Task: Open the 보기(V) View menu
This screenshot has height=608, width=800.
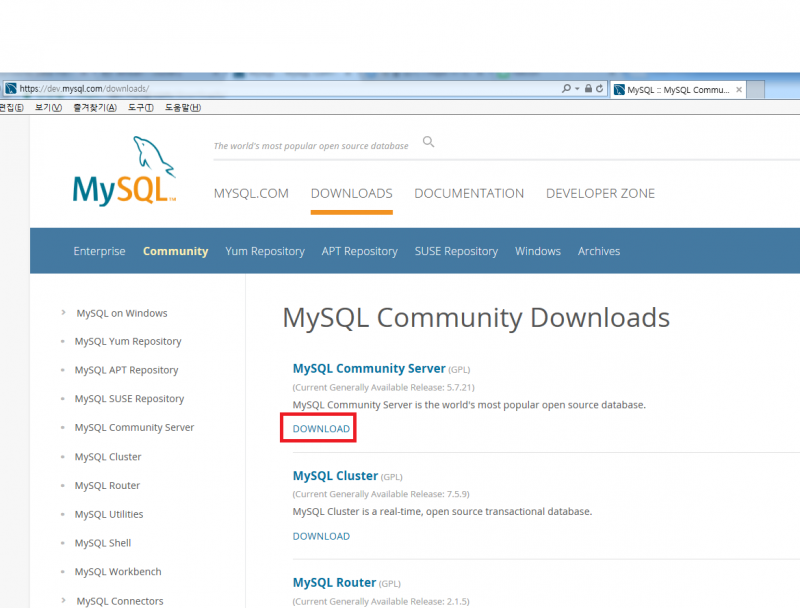Action: click(x=48, y=108)
